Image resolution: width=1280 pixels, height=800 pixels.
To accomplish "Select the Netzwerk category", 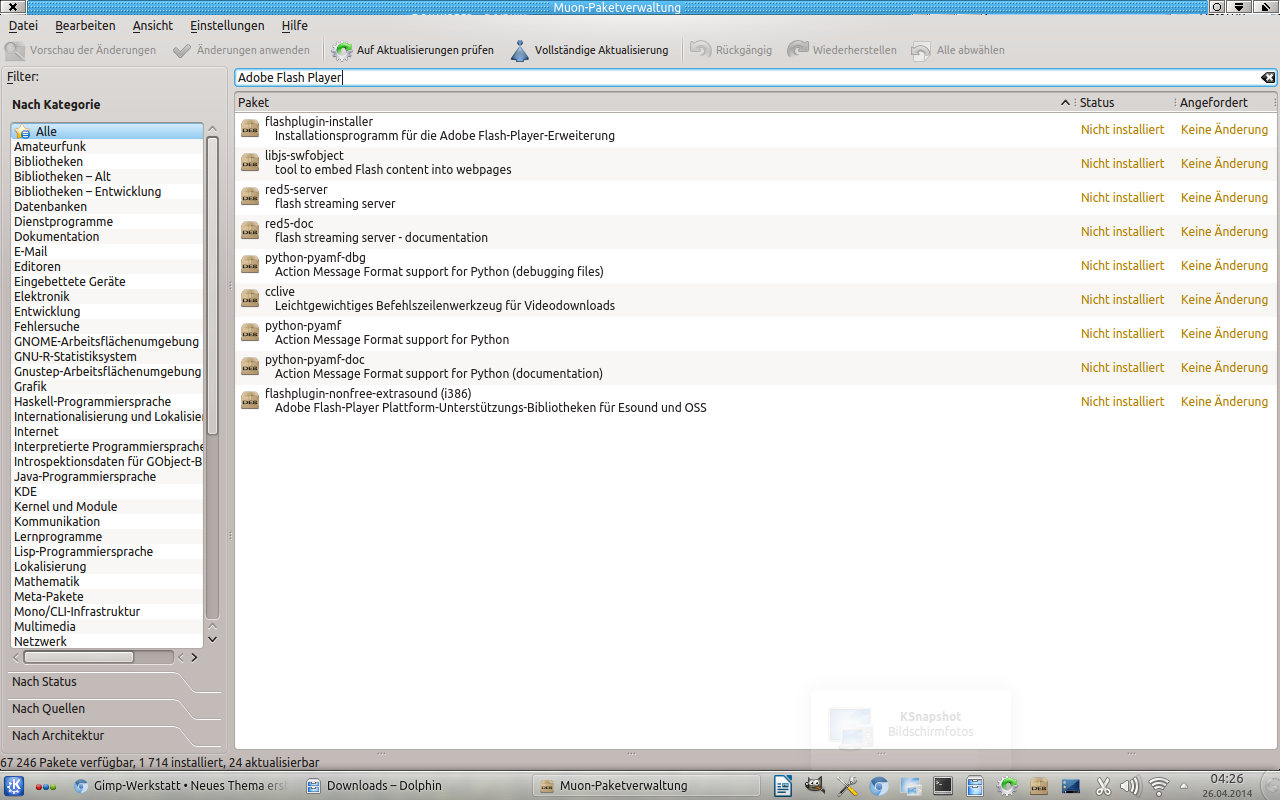I will coord(107,641).
